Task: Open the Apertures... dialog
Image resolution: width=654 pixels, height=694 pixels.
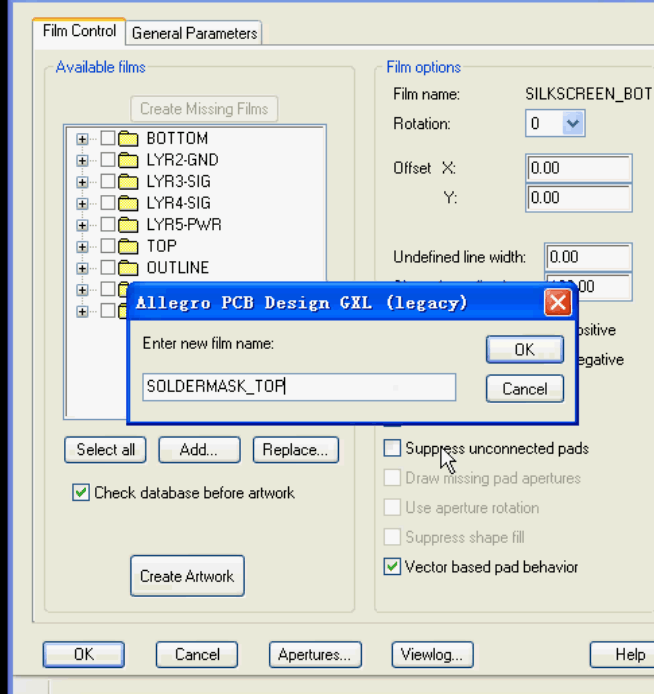Action: [x=315, y=654]
